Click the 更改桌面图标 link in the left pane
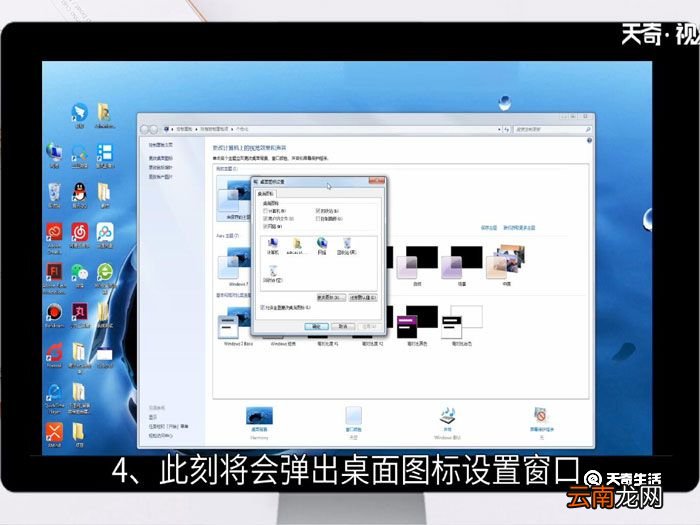 click(x=160, y=158)
